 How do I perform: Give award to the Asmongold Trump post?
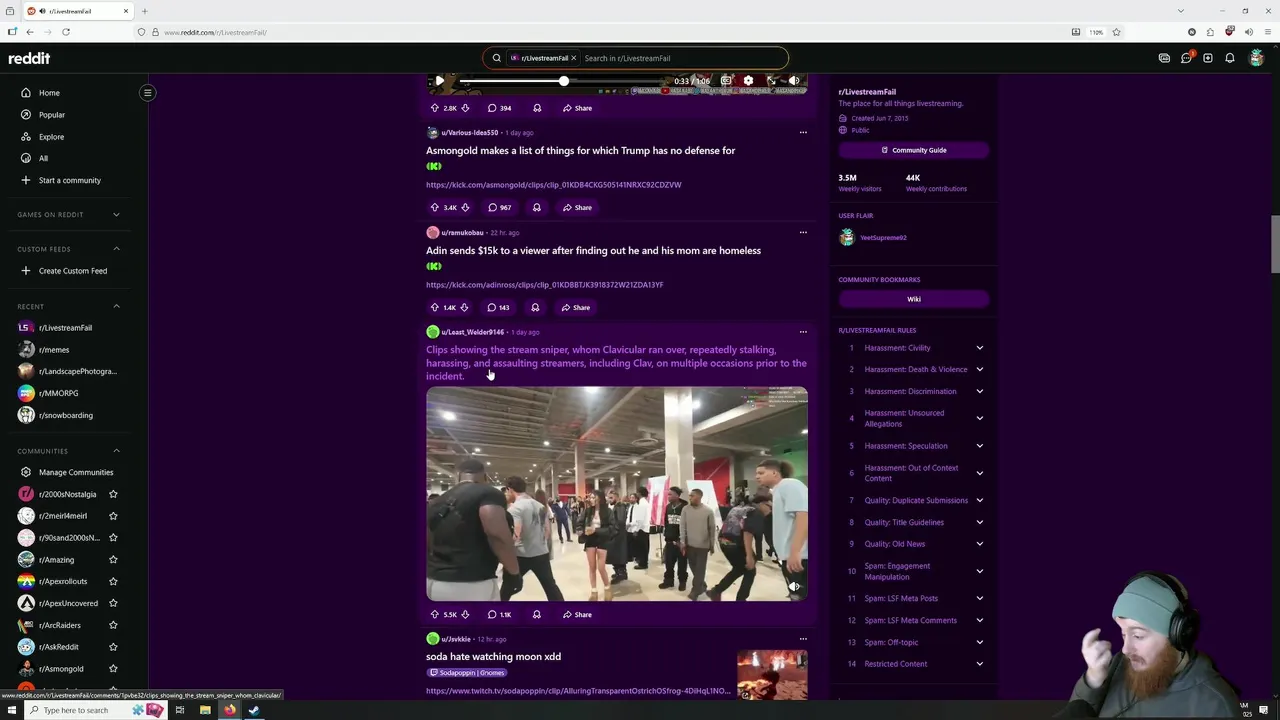pos(537,208)
